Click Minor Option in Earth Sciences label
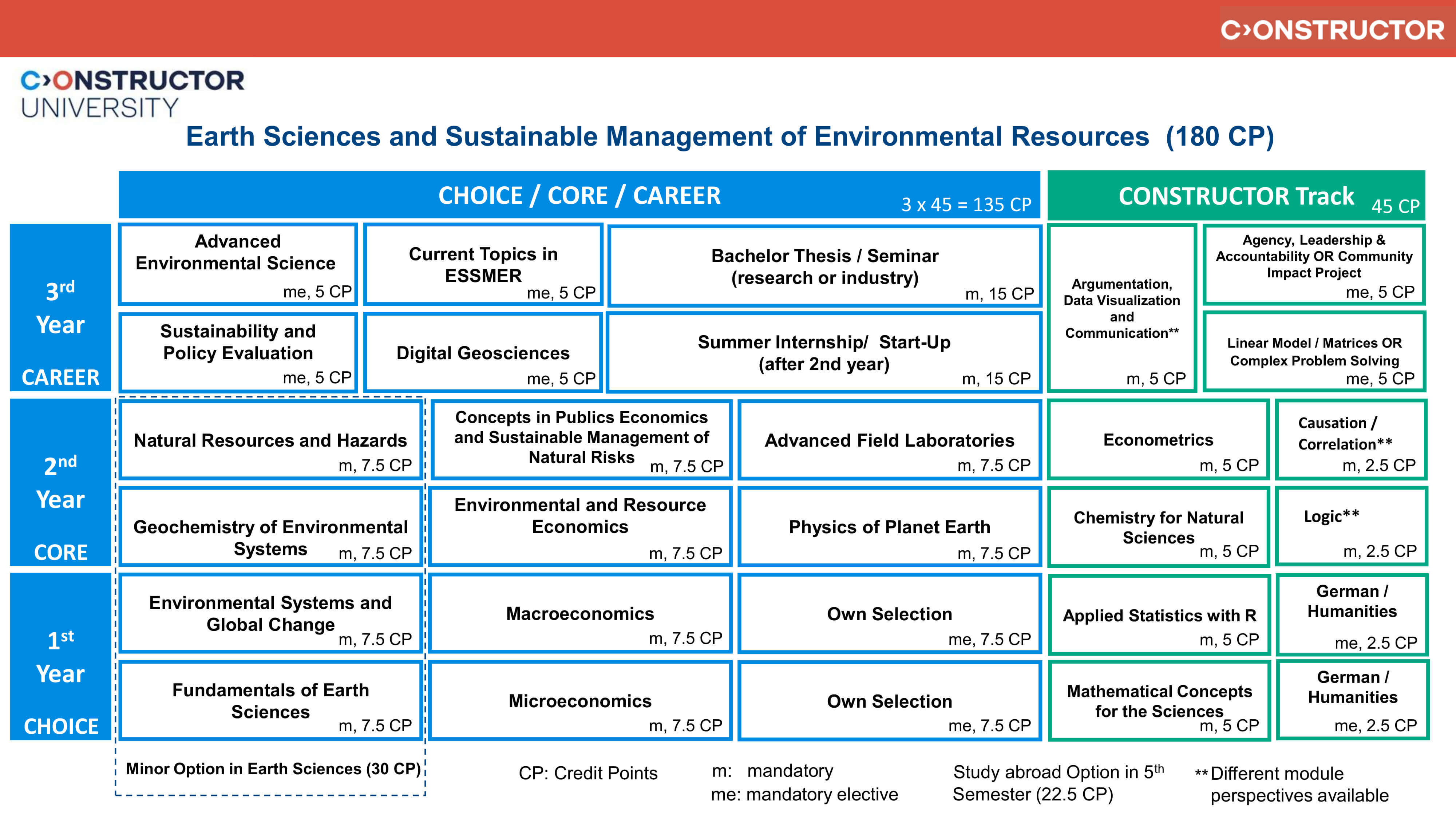1456x819 pixels. (x=273, y=769)
